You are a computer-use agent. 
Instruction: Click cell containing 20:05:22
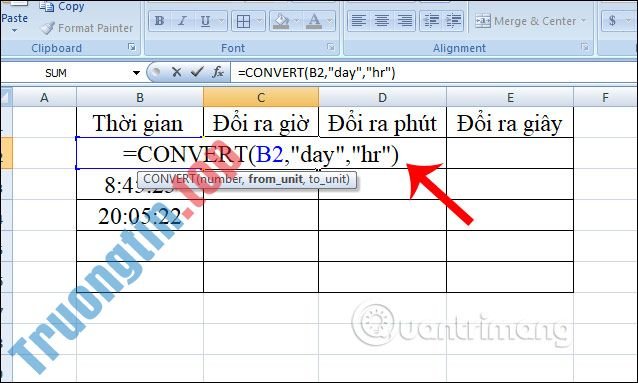(x=140, y=215)
